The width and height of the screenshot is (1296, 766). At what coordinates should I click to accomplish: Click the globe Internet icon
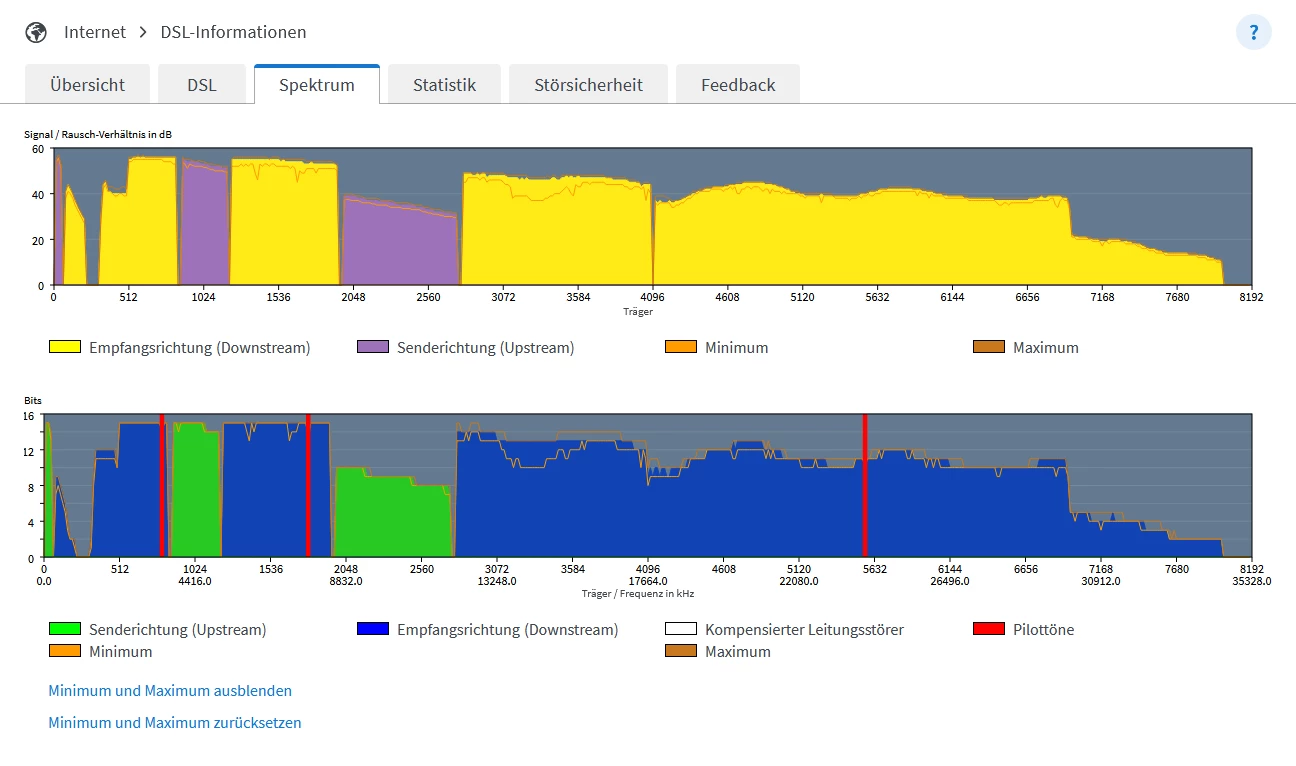tap(36, 32)
